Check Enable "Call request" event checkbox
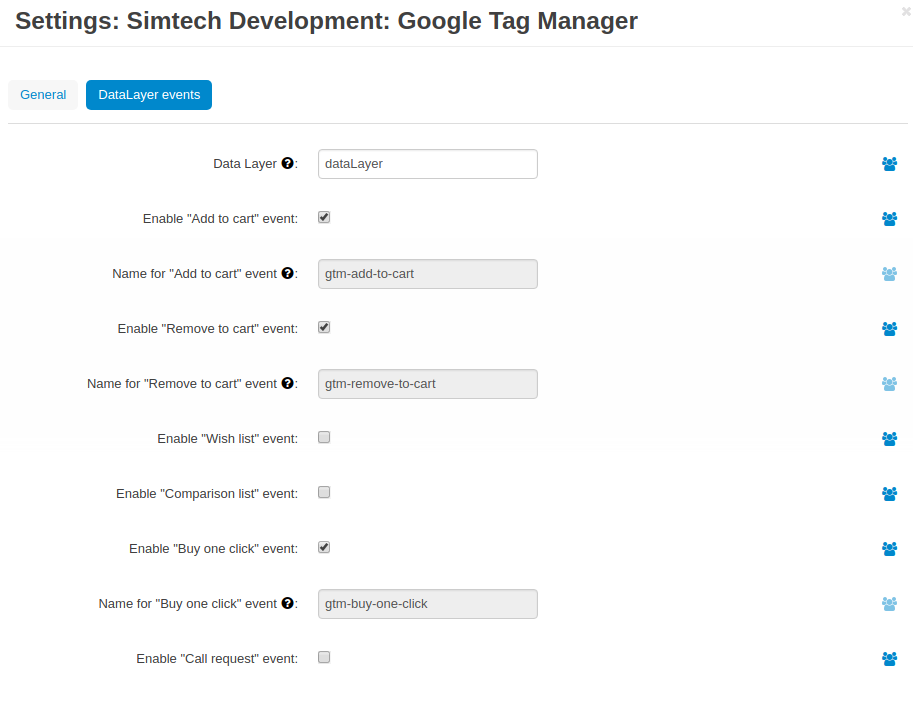The width and height of the screenshot is (913, 715). point(324,657)
